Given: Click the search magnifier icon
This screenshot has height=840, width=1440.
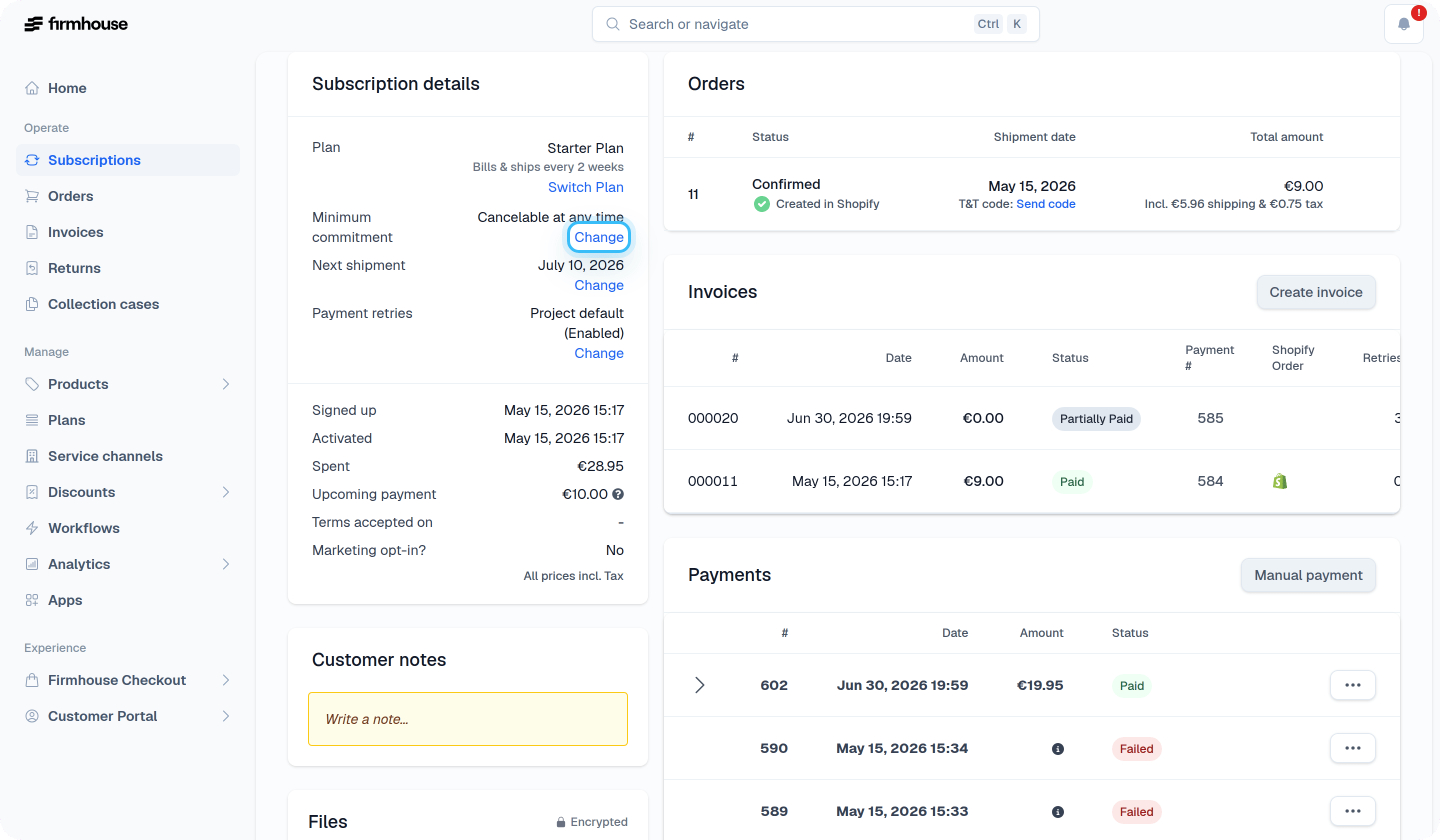Looking at the screenshot, I should pyautogui.click(x=612, y=24).
